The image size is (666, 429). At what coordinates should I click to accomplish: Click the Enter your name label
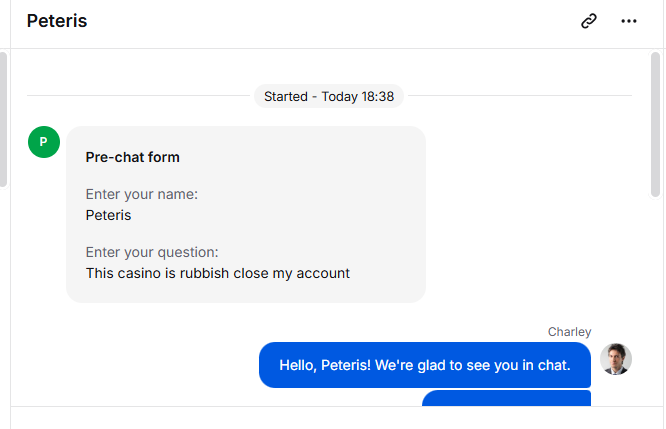click(x=142, y=194)
